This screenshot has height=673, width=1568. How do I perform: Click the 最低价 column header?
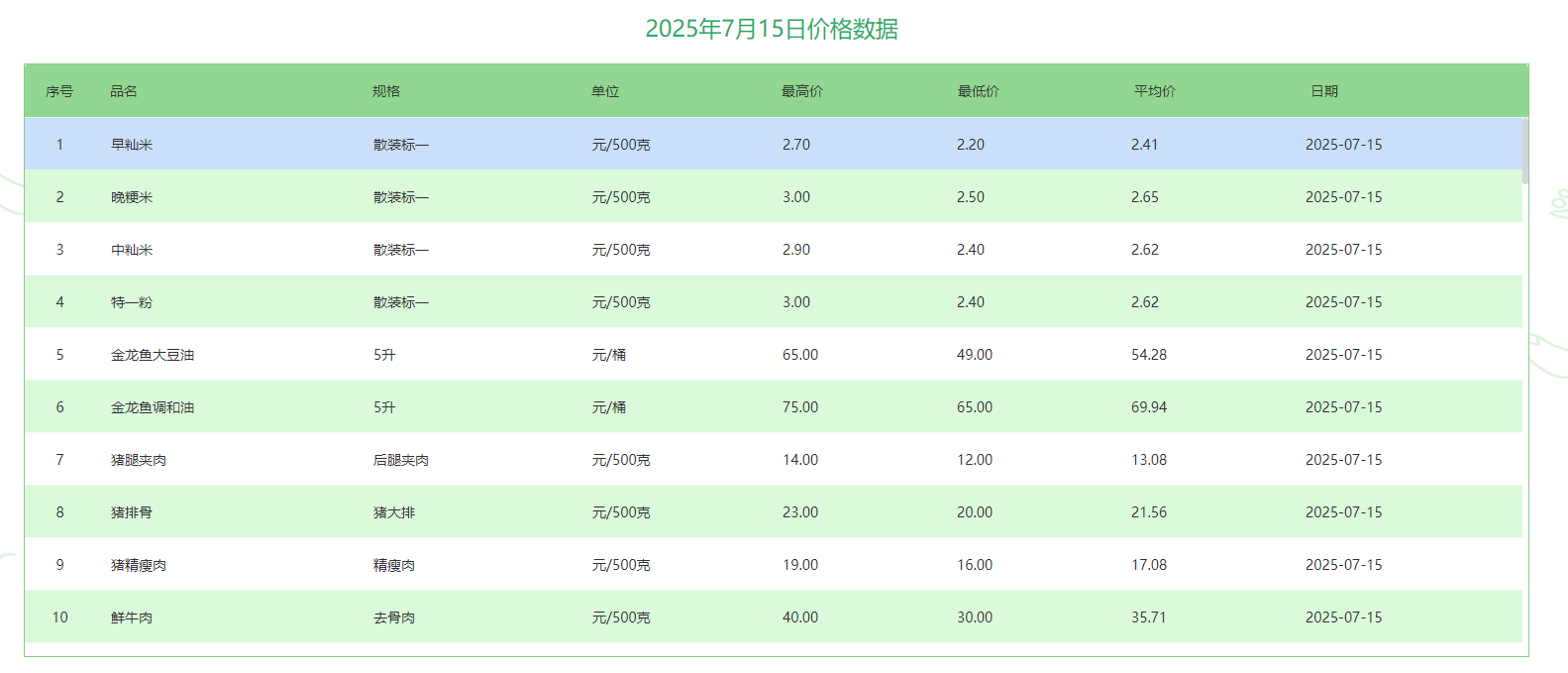(979, 91)
